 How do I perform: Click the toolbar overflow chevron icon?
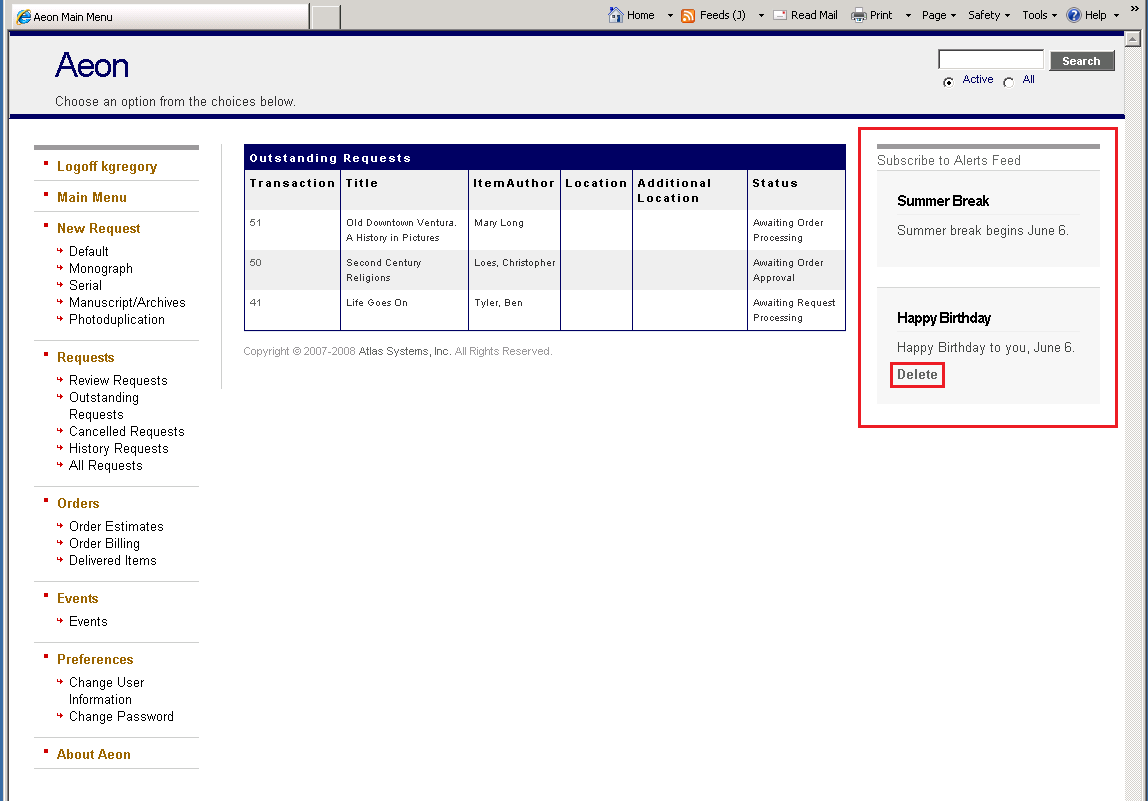pos(1133,8)
